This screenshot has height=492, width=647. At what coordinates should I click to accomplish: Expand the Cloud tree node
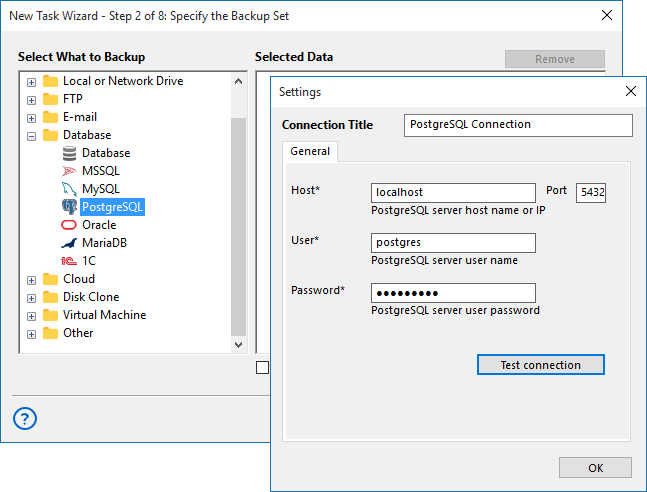pyautogui.click(x=31, y=279)
